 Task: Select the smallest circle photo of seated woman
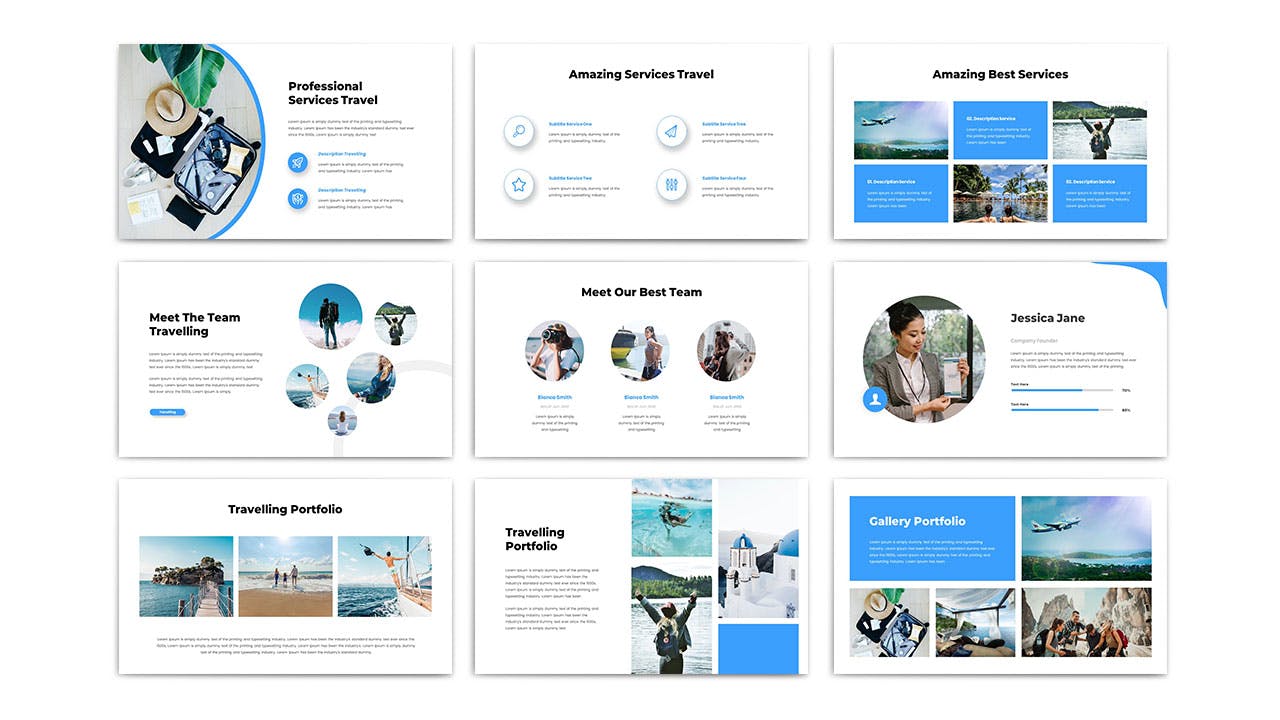342,420
